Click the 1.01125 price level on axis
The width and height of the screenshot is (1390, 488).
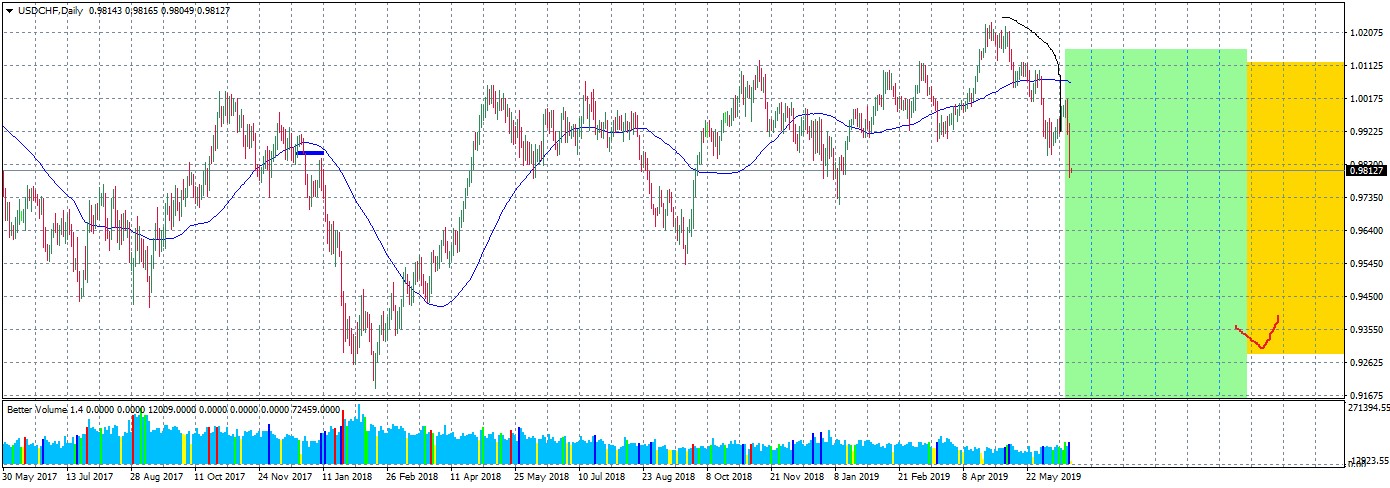pos(1365,66)
